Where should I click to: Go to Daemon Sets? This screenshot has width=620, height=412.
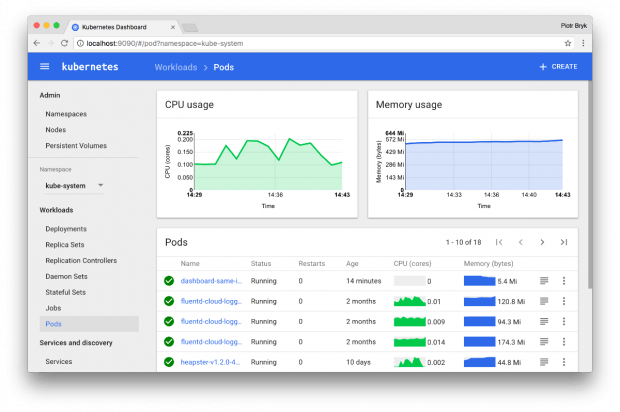(x=66, y=276)
